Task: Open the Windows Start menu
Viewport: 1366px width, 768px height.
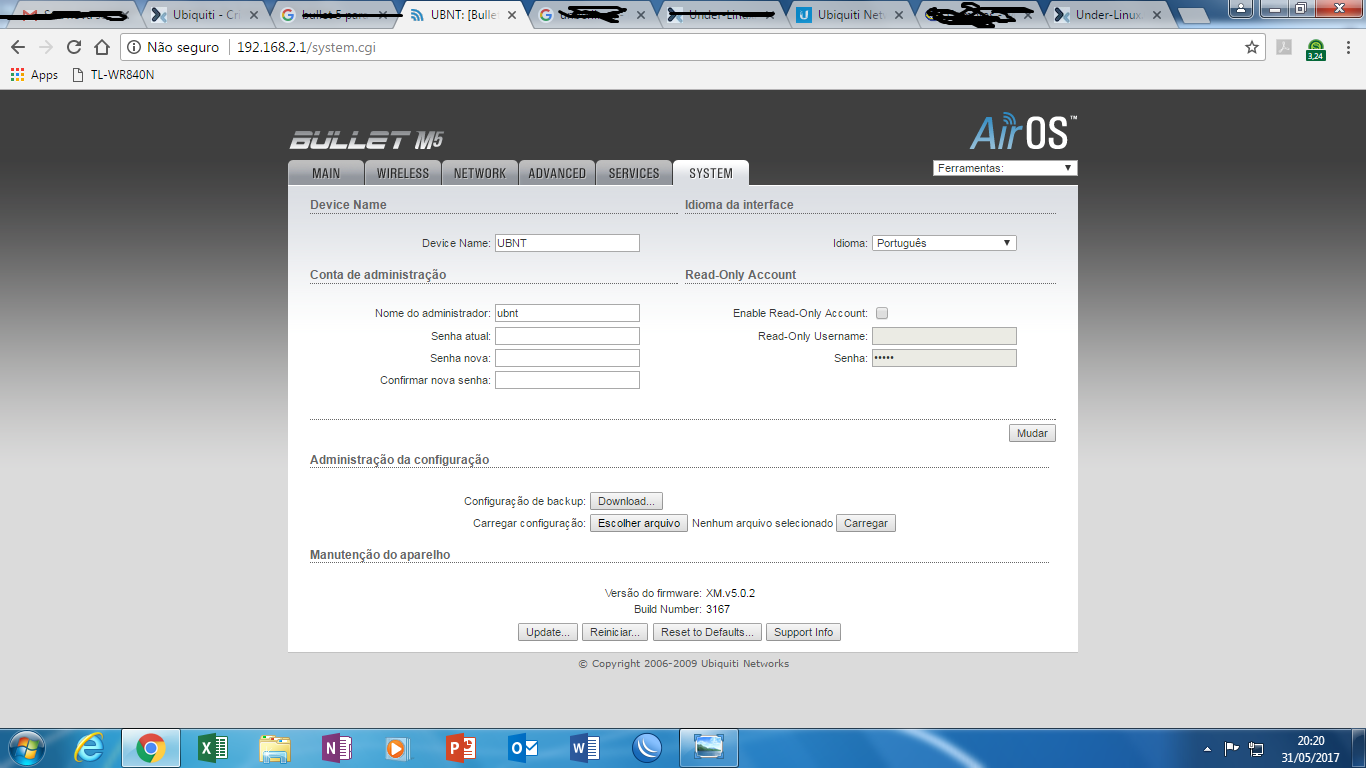Action: tap(25, 747)
